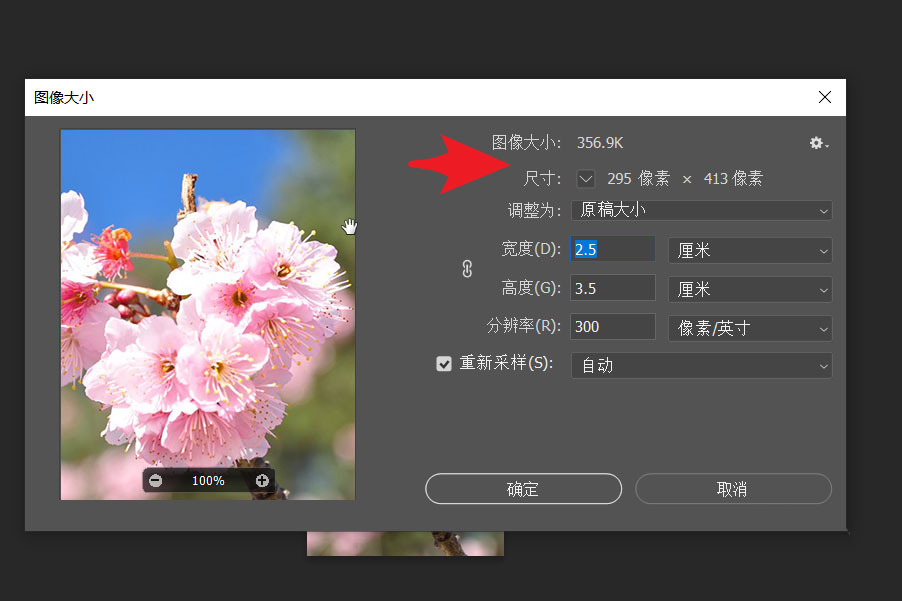
Task: Focus the 分辨率 input field
Action: coord(613,327)
